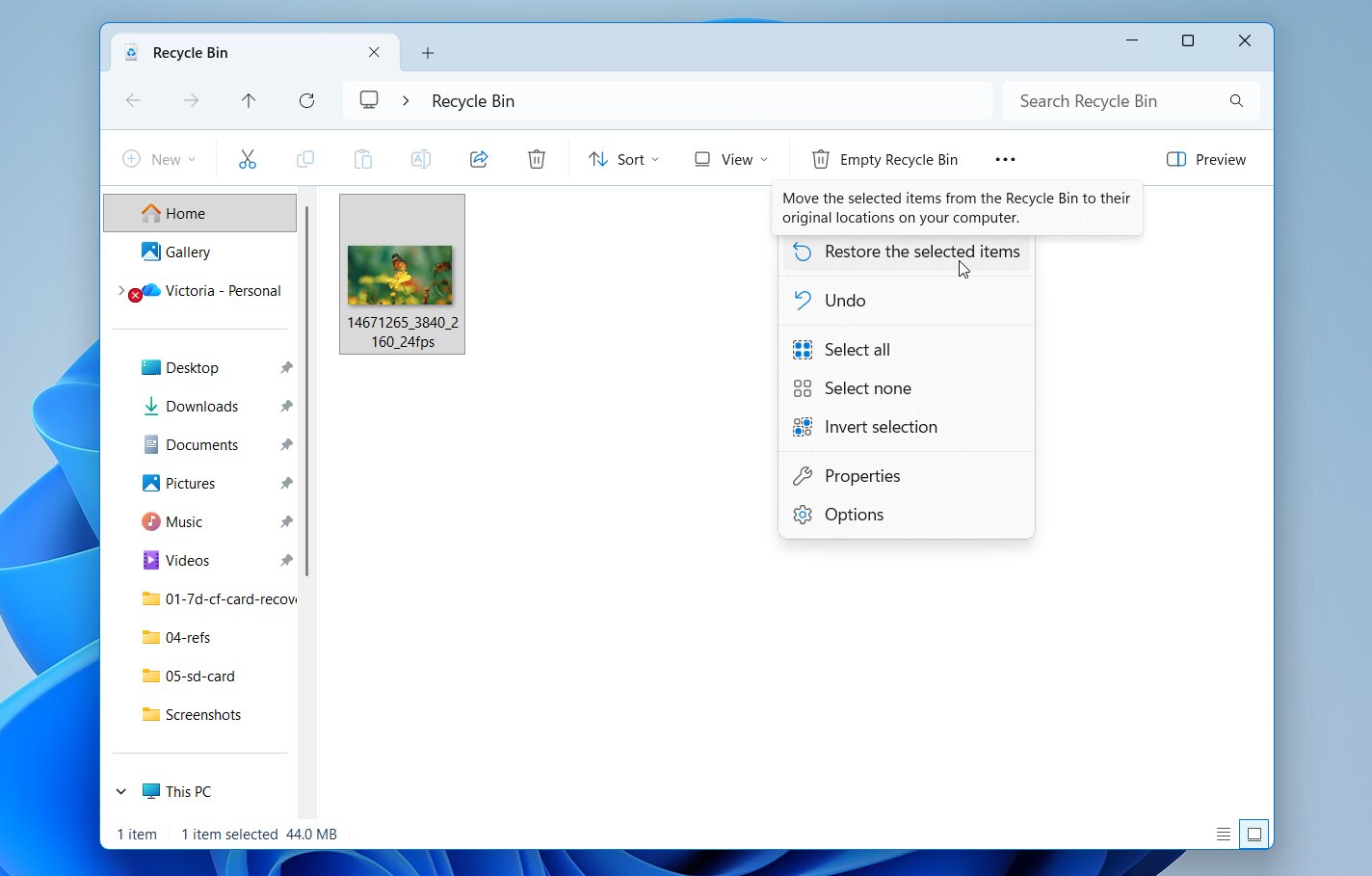
Task: Unpin Desktop using its pin icon
Action: (286, 367)
